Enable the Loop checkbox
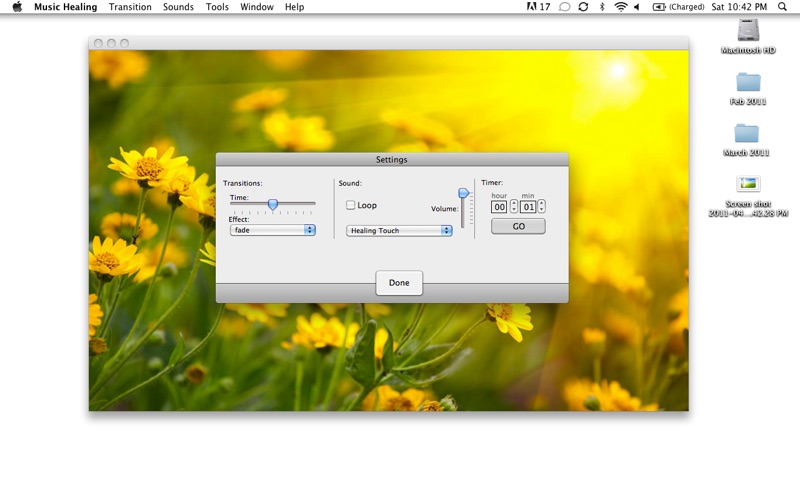Screen dimensions: 800x500 (x=351, y=205)
